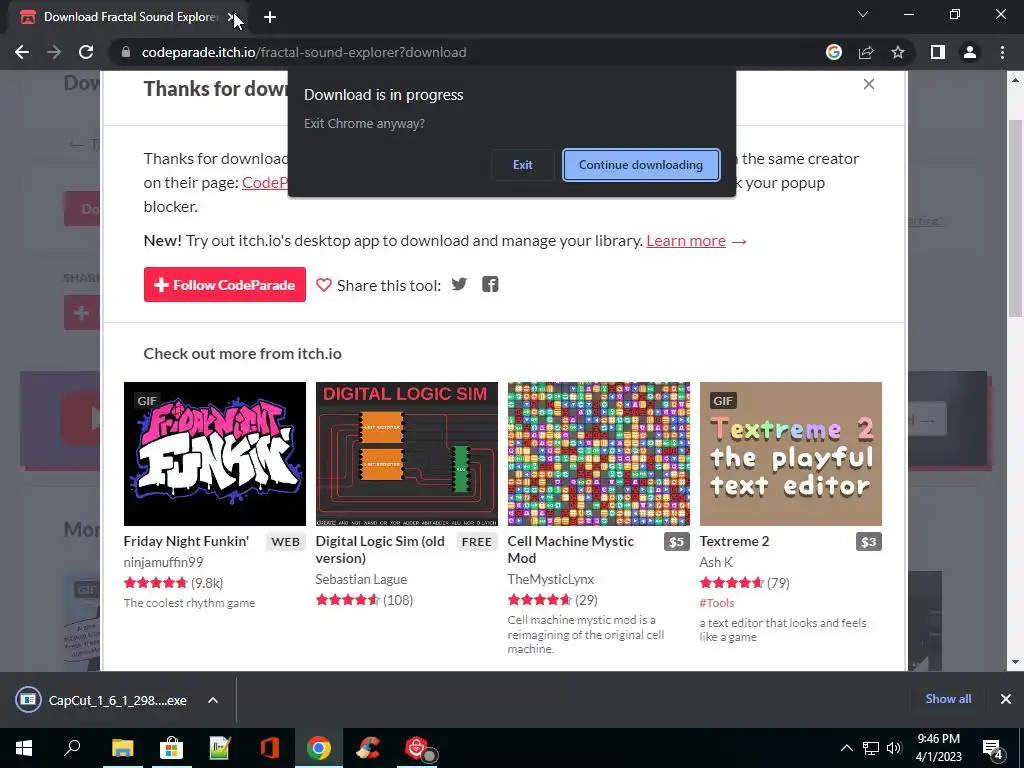
Task: Click the Chrome forward arrow
Action: pyautogui.click(x=54, y=52)
